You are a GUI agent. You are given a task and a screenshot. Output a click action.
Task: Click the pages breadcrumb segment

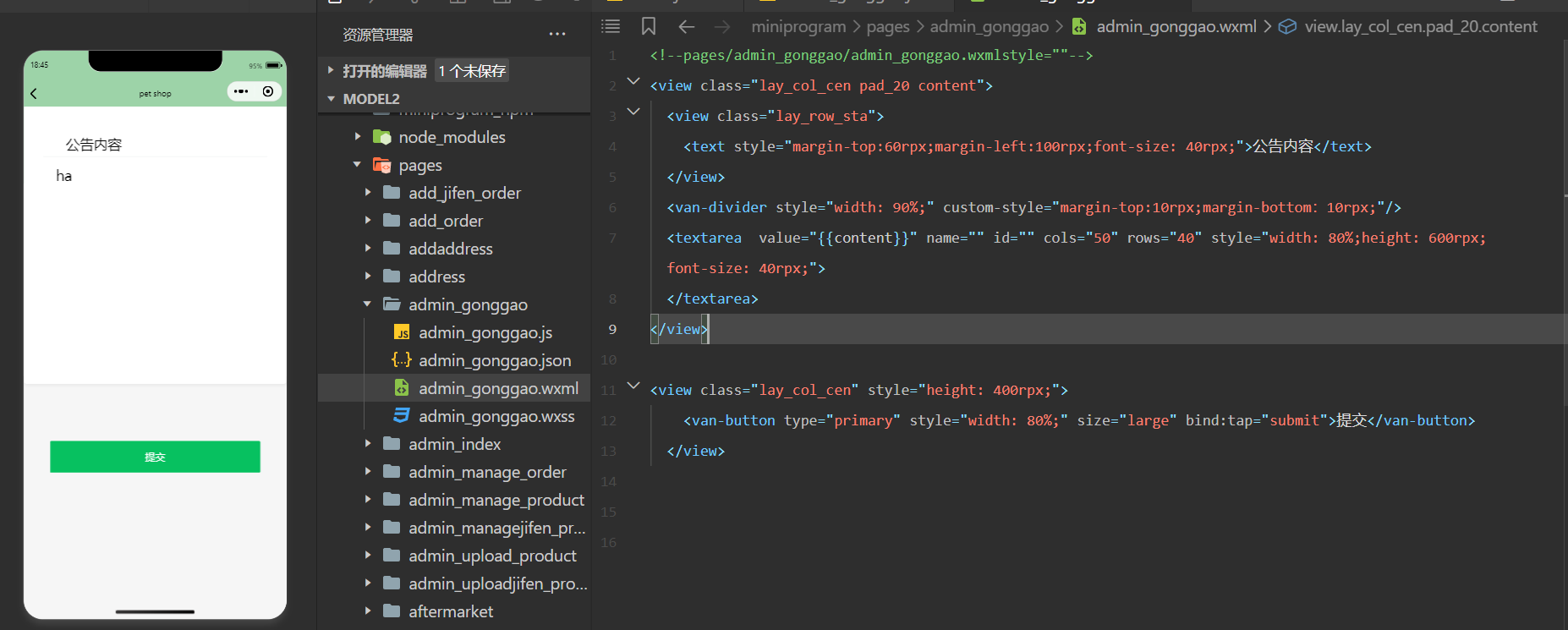887,27
